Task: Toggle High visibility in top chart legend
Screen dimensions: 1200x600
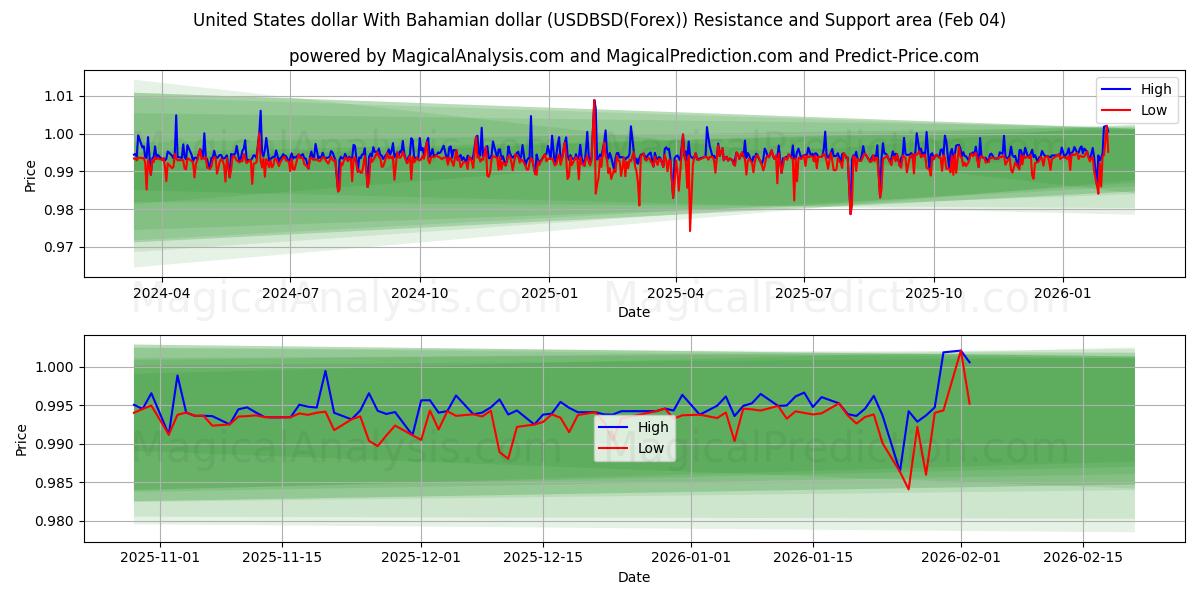Action: [x=1150, y=88]
